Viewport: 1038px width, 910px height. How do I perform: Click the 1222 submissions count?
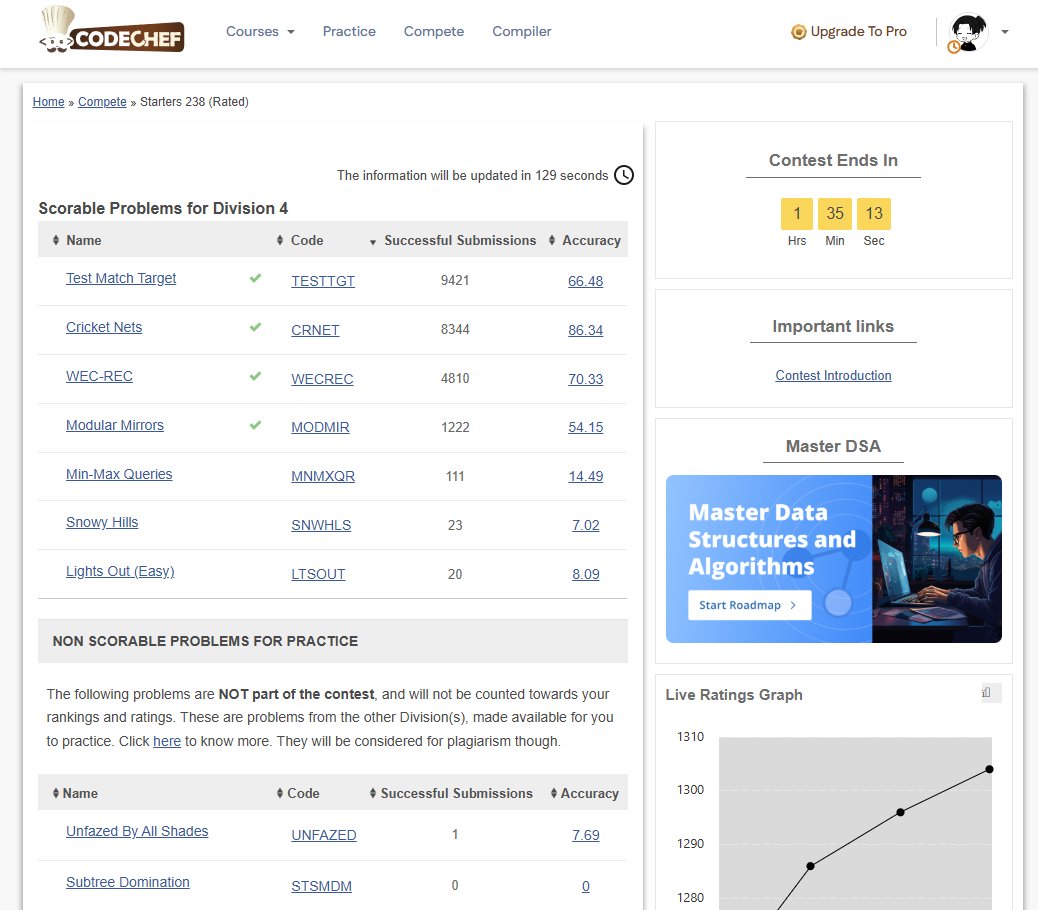click(x=455, y=428)
